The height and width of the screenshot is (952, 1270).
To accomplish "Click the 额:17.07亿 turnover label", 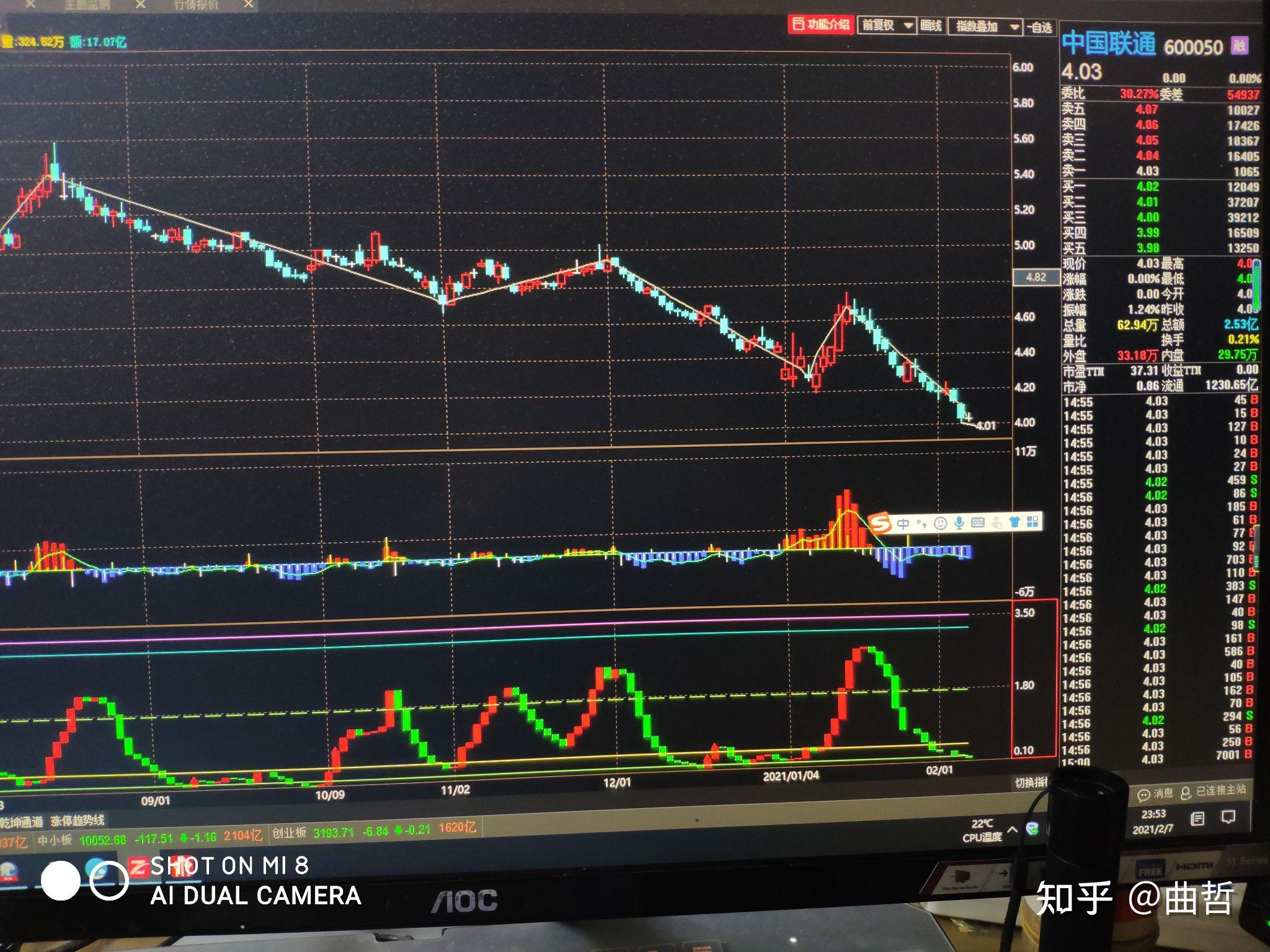I will 98,42.
